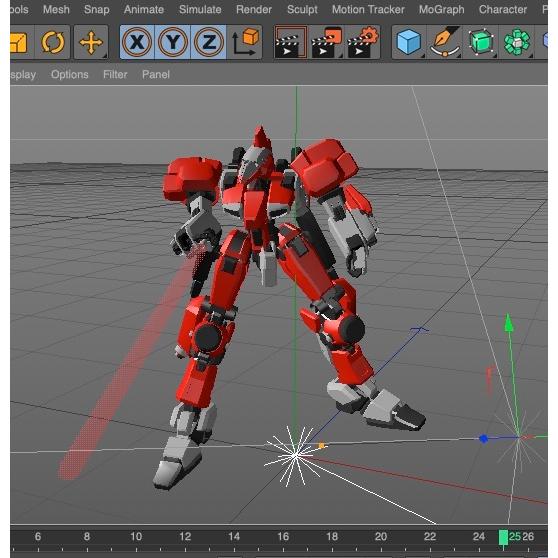Open viewport Options menu
Screen dimensions: 558x558
(x=70, y=74)
